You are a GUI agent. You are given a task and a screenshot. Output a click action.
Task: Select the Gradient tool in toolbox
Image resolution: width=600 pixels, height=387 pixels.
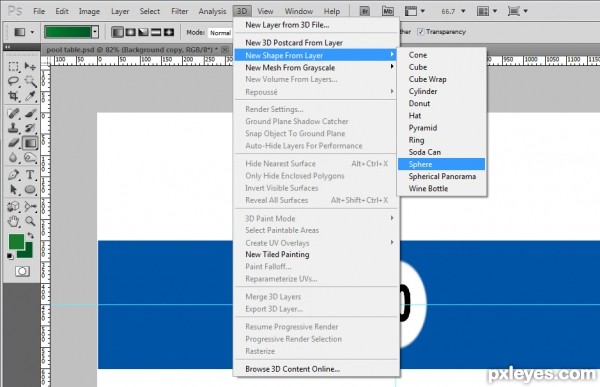pos(30,143)
